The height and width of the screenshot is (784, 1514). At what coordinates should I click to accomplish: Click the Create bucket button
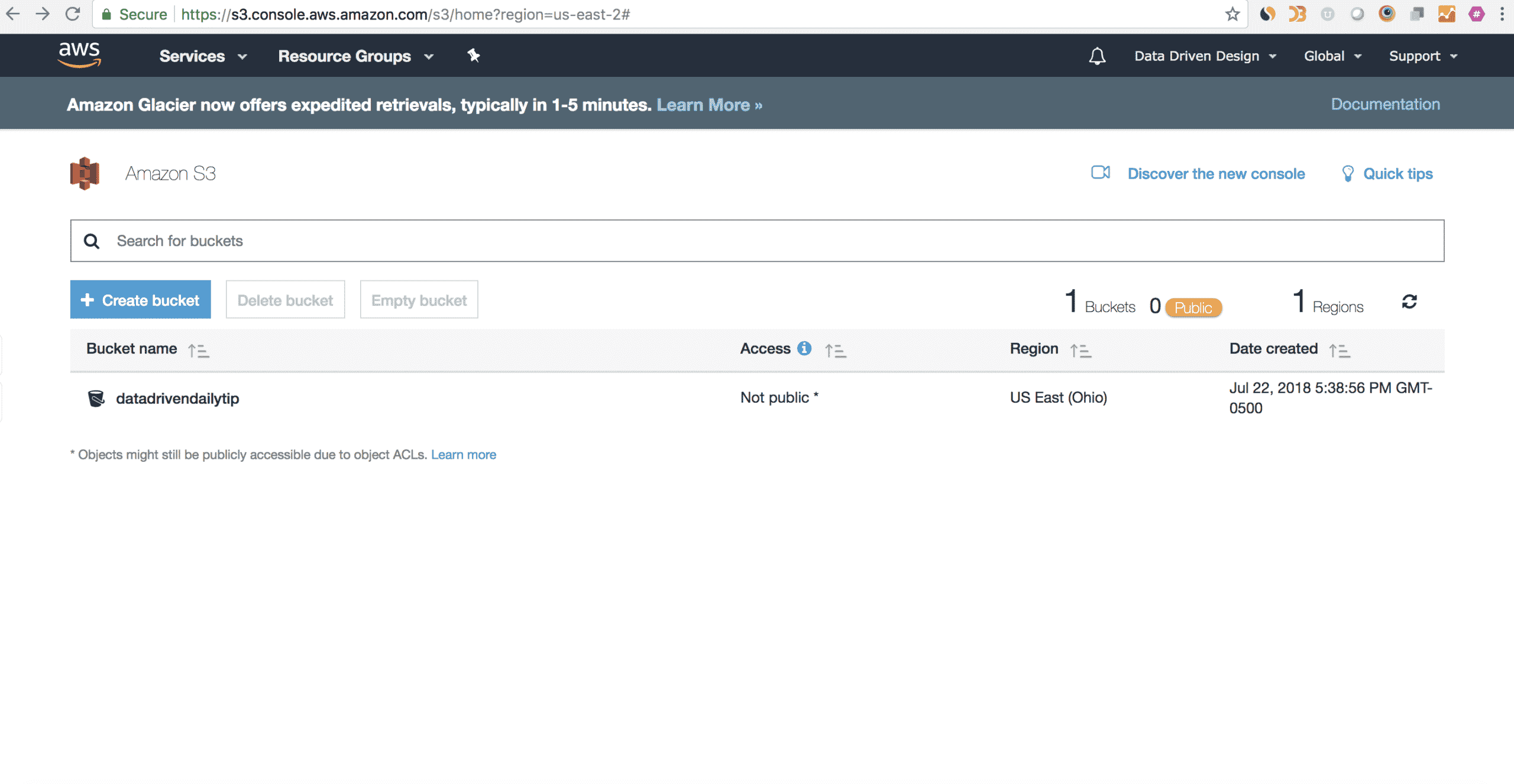140,300
